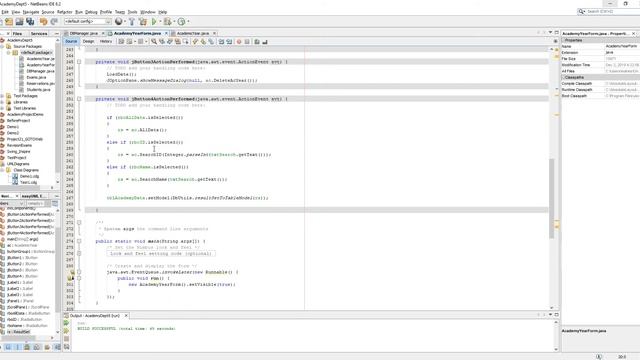Click the Debug Project icon

tap(167, 22)
